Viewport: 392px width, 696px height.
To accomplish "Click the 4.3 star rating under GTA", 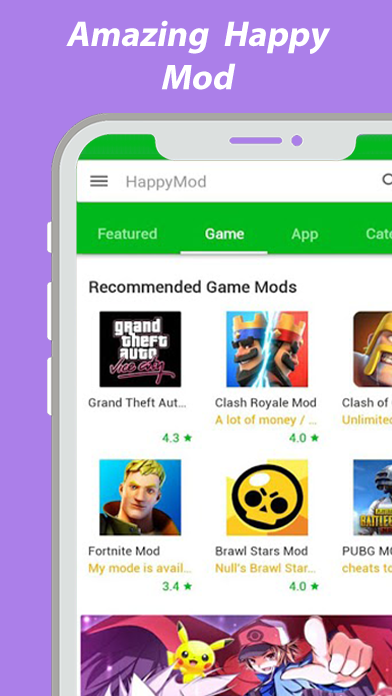I will [x=177, y=438].
